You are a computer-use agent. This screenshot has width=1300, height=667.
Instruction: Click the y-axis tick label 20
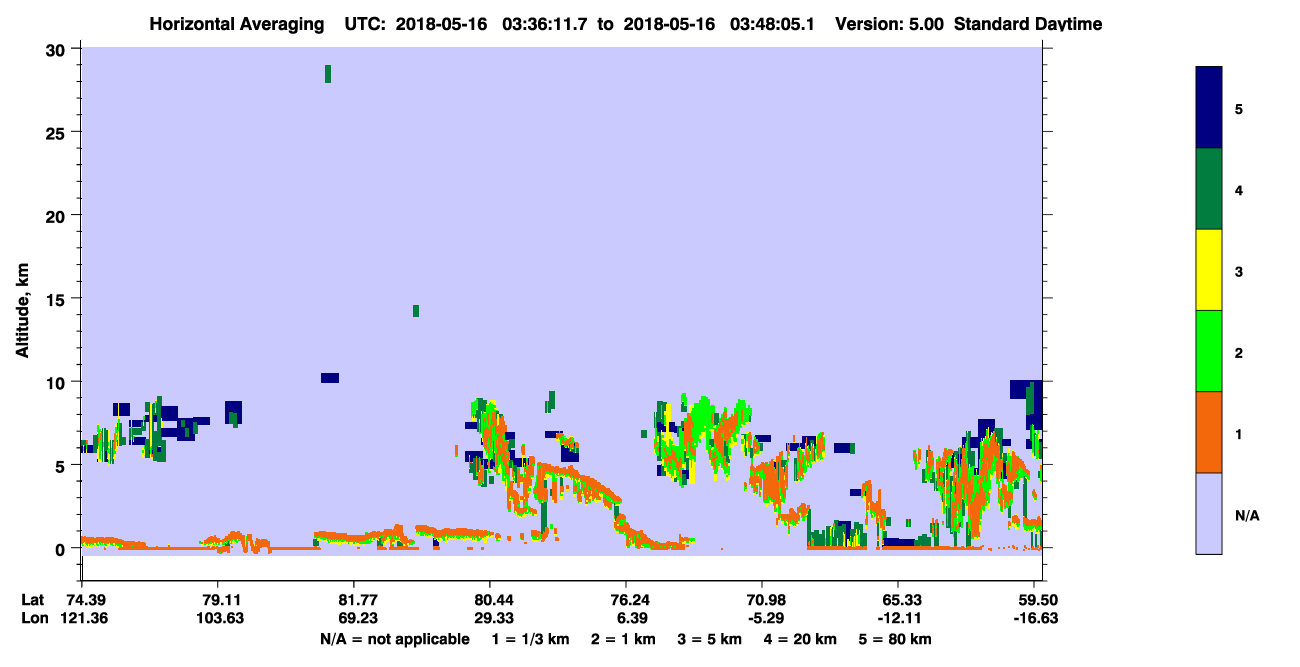(58, 216)
